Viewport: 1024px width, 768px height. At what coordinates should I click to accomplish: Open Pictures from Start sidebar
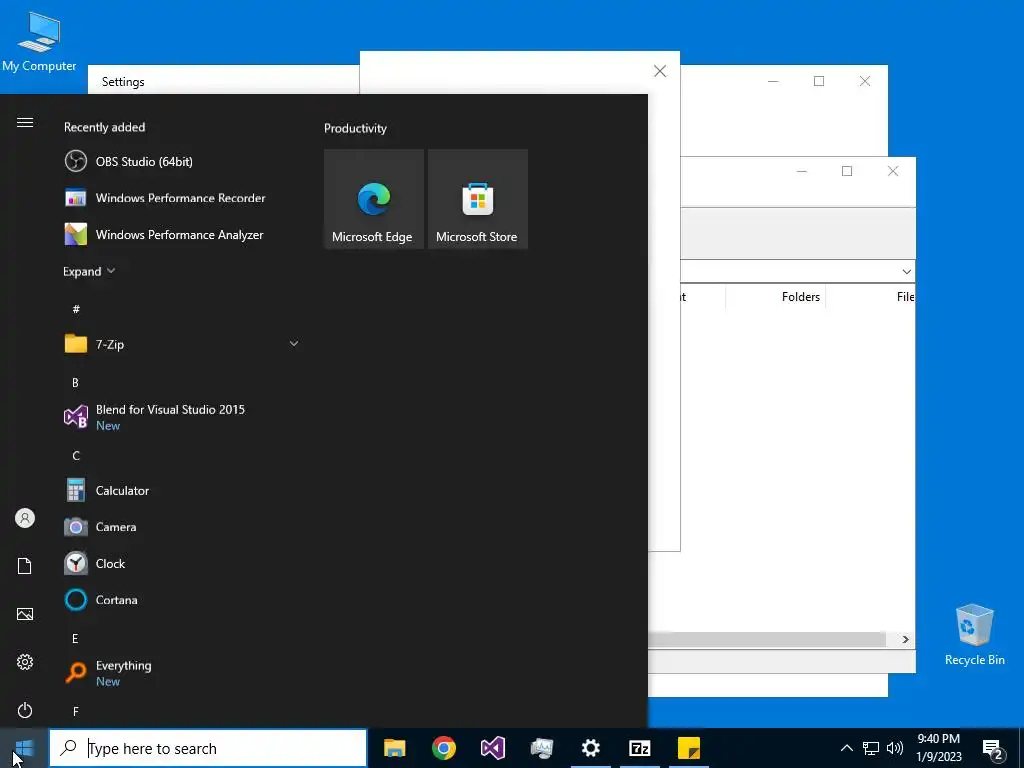pyautogui.click(x=25, y=614)
